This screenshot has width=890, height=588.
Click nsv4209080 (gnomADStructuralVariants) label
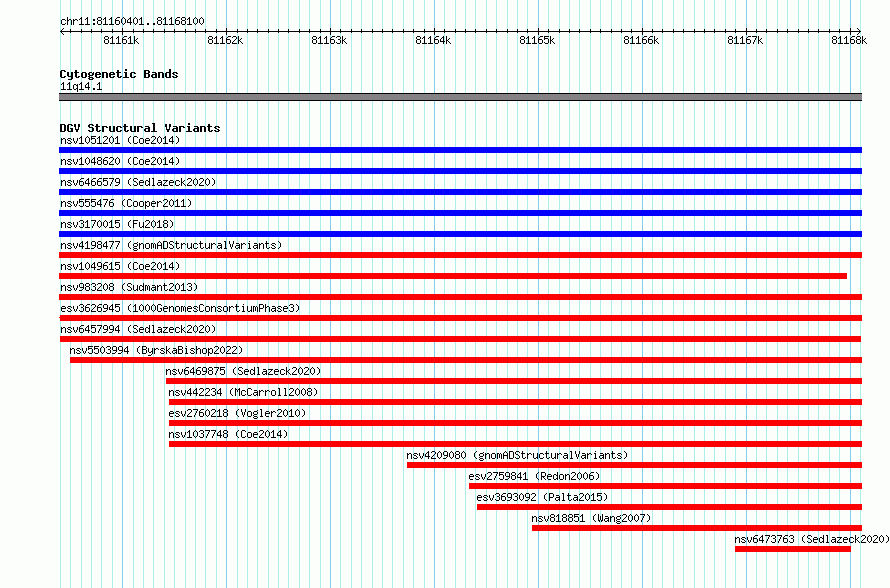point(517,455)
